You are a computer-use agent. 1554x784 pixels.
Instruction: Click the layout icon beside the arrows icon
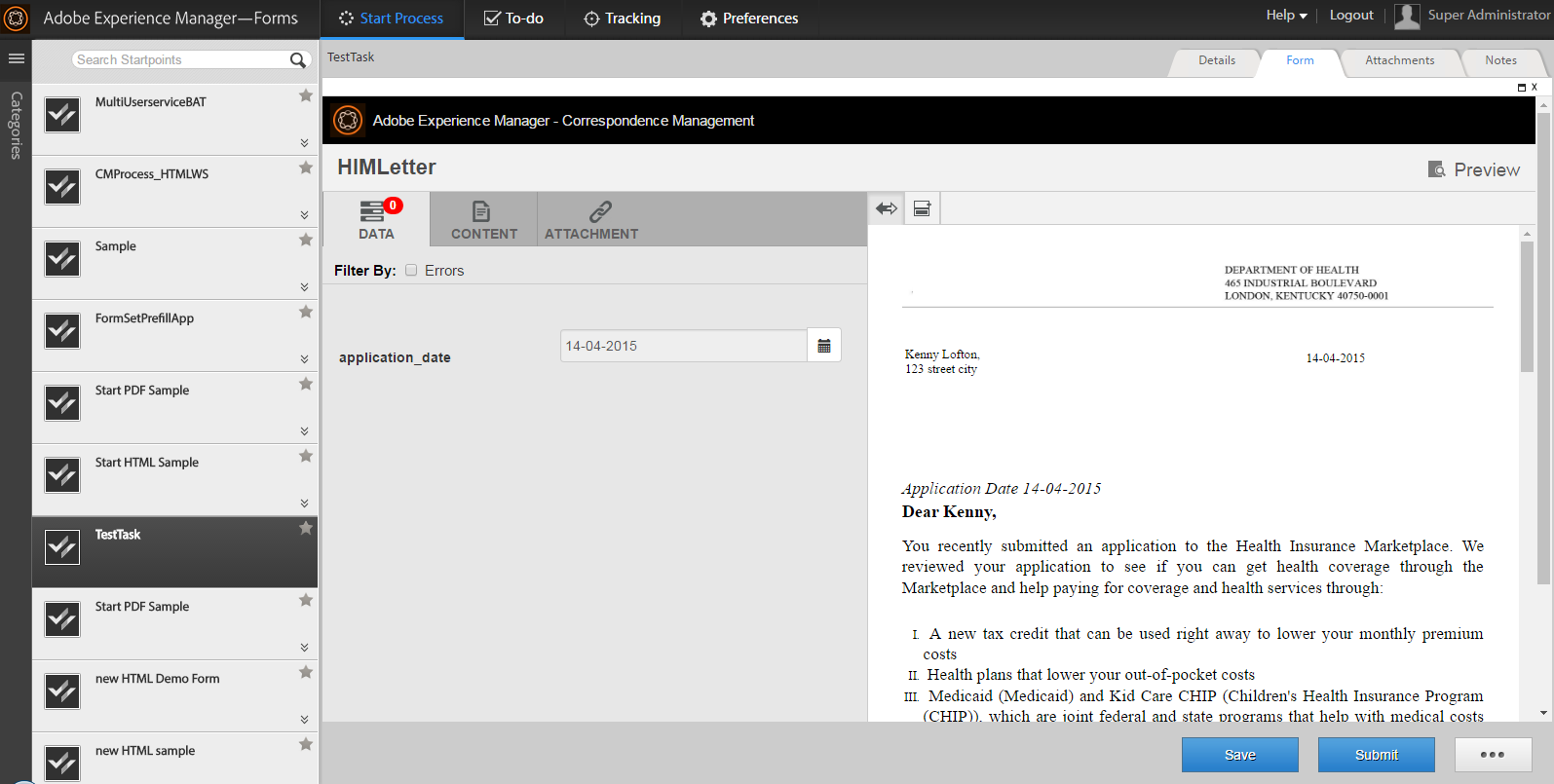(922, 208)
